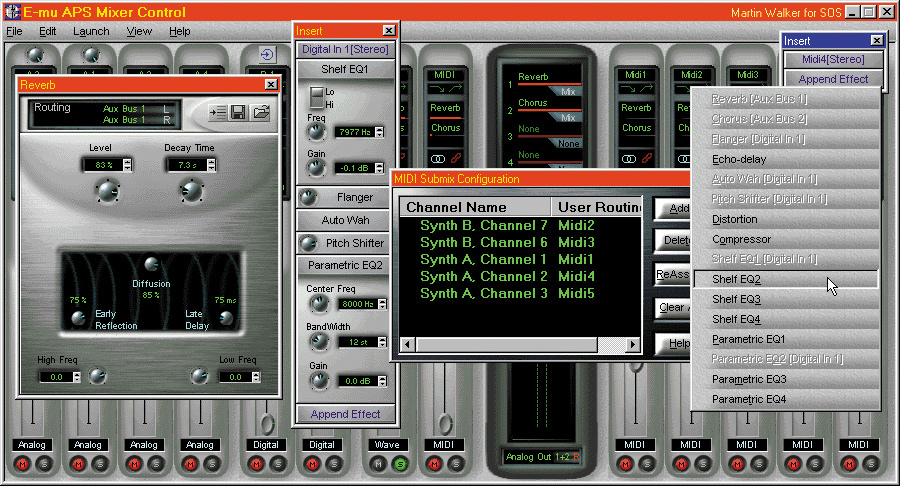
Task: Click the Reverb save preset floppy icon
Action: click(238, 113)
